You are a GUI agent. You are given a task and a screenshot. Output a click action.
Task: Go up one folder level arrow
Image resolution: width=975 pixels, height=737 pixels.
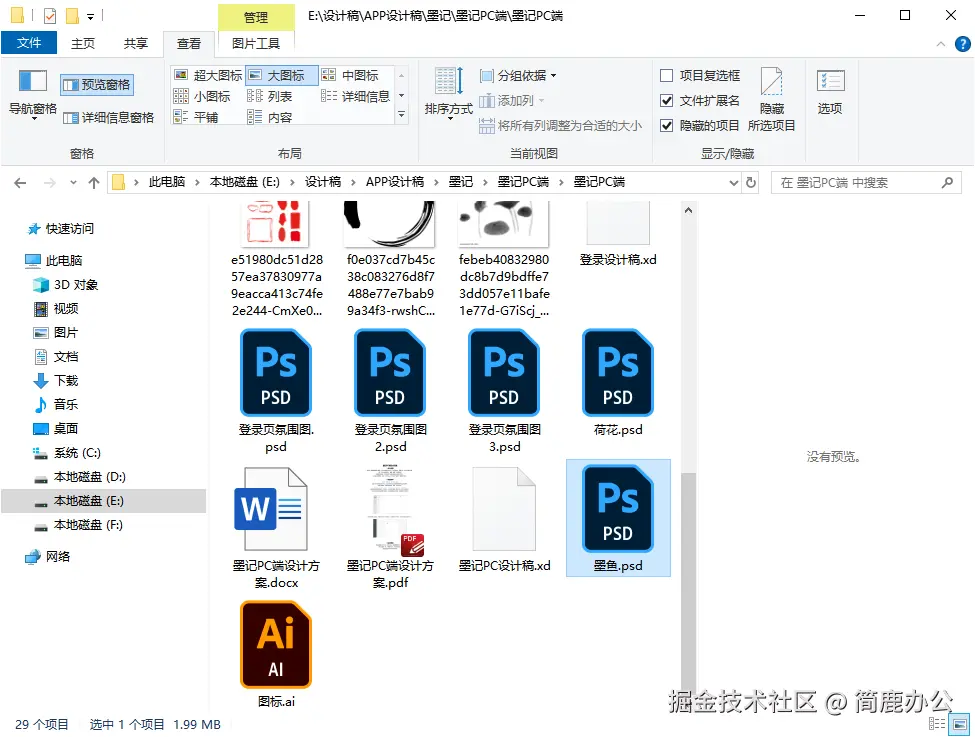(94, 183)
